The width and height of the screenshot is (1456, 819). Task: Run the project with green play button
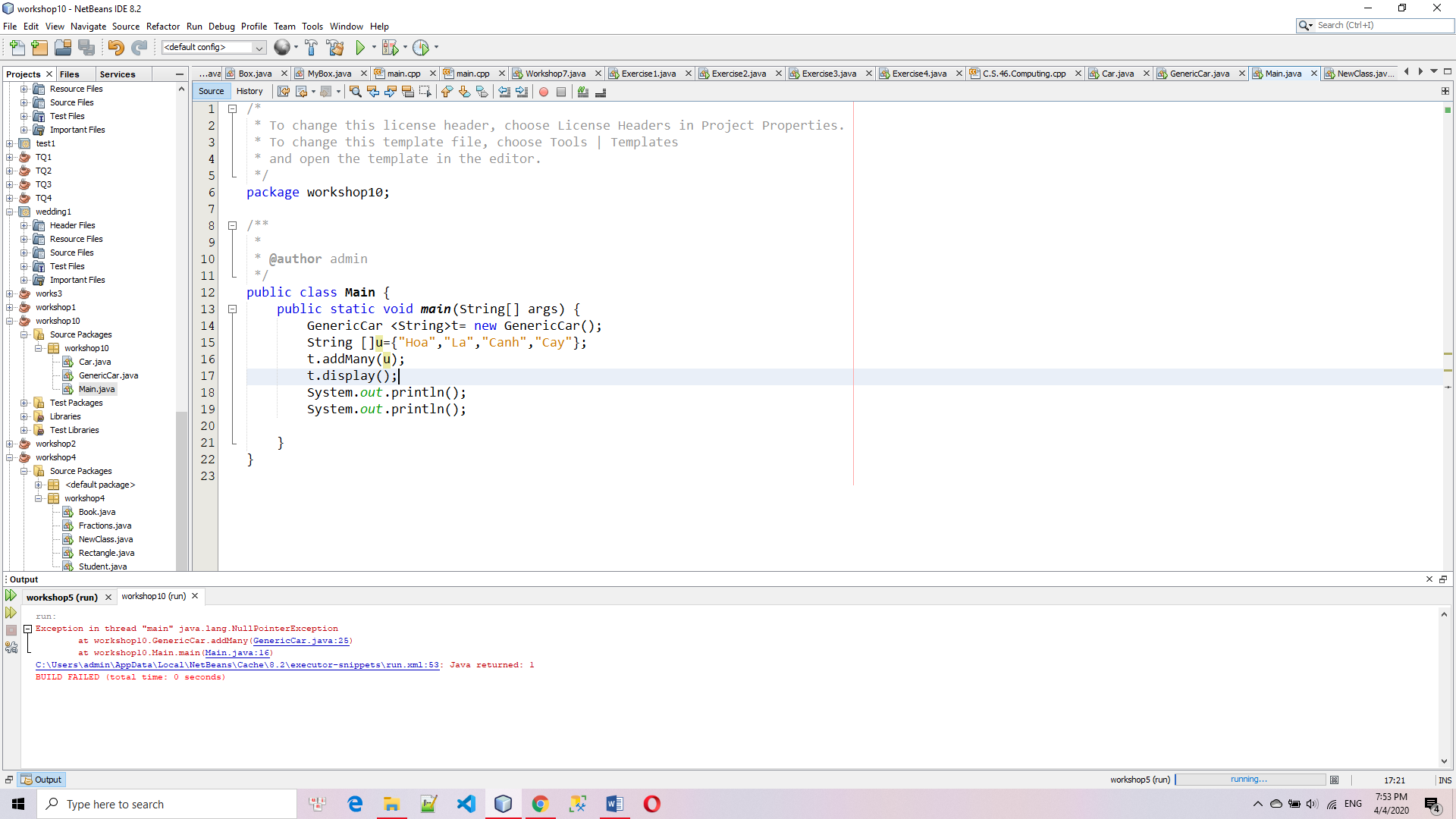click(x=360, y=48)
